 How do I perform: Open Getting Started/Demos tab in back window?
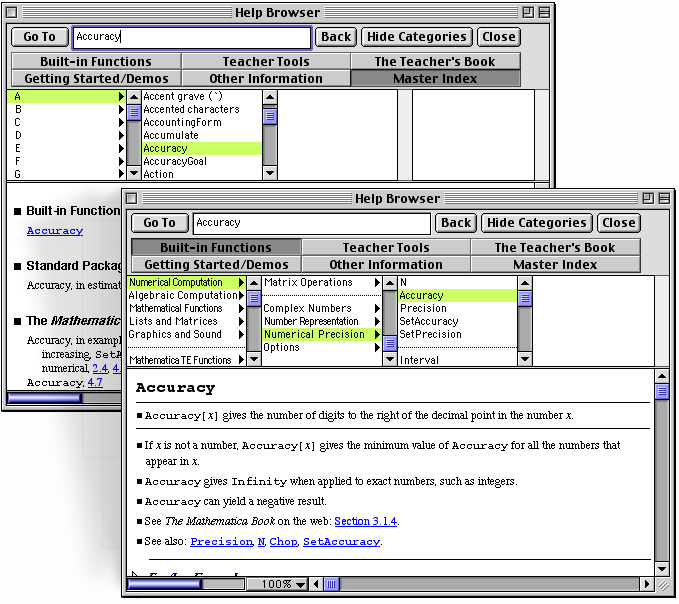[x=96, y=78]
